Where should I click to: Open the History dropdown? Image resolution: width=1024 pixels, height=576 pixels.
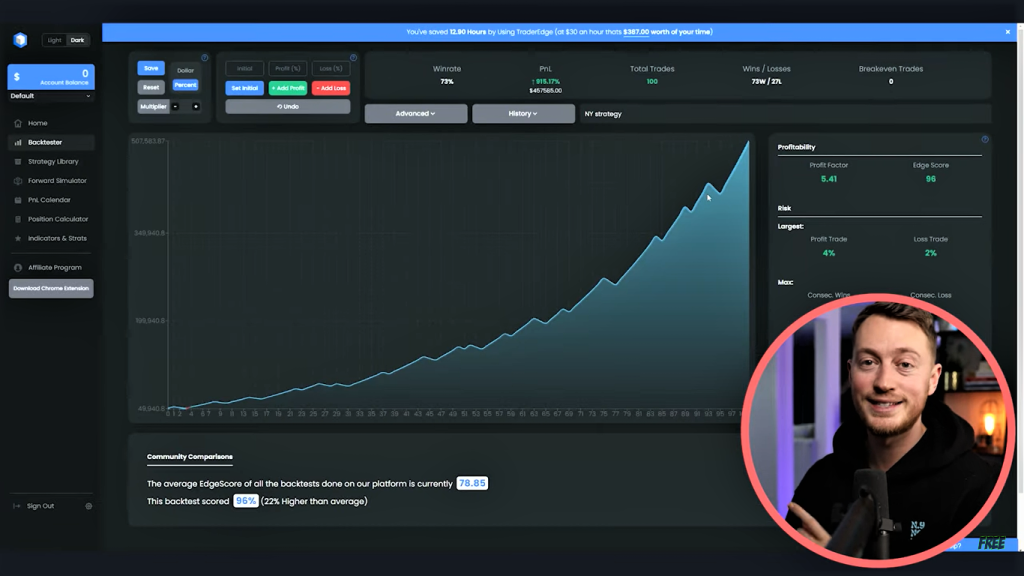523,114
